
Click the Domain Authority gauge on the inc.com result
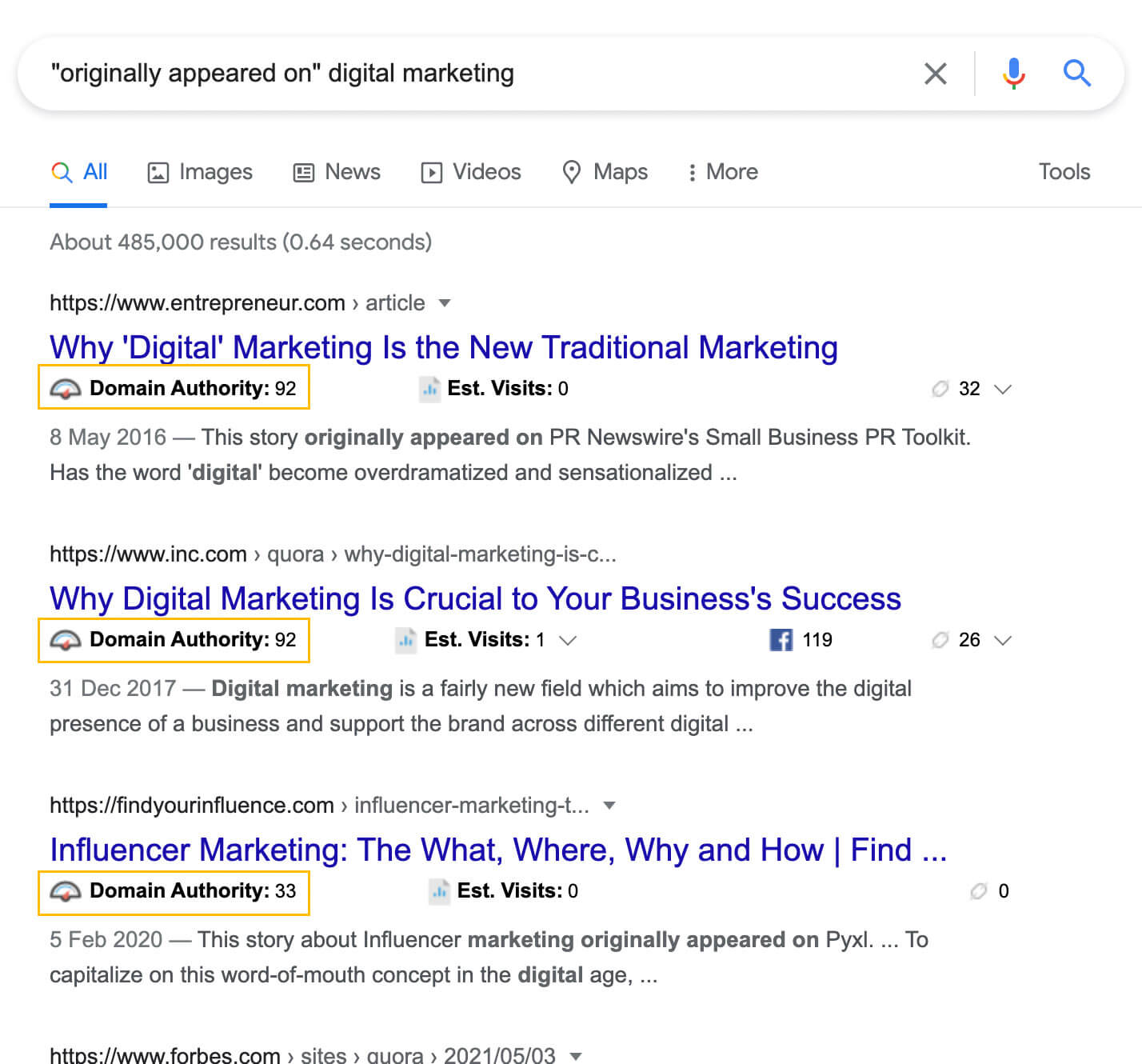pos(67,639)
